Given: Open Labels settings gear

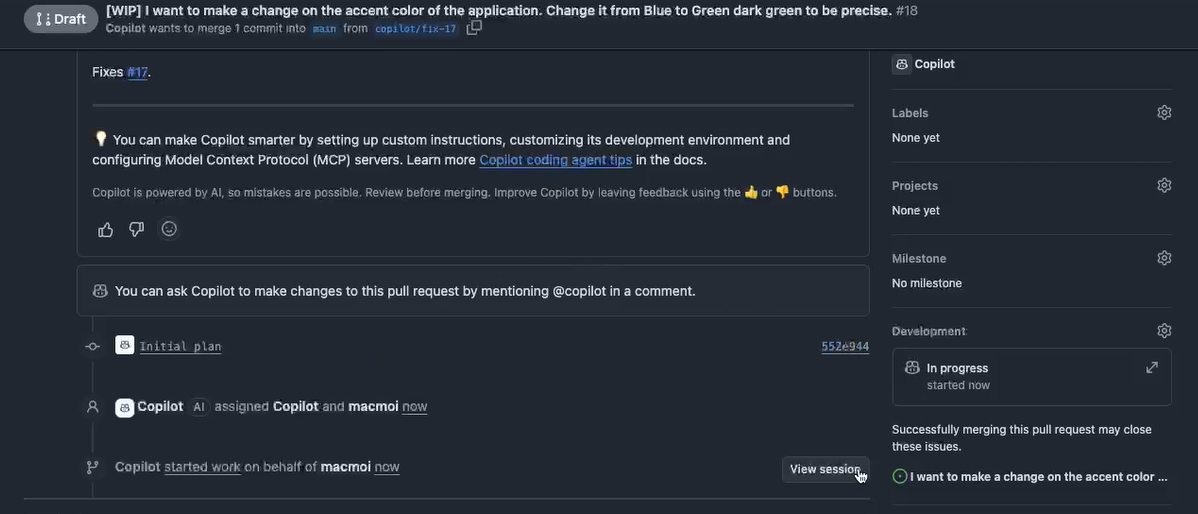Looking at the screenshot, I should coord(1164,113).
